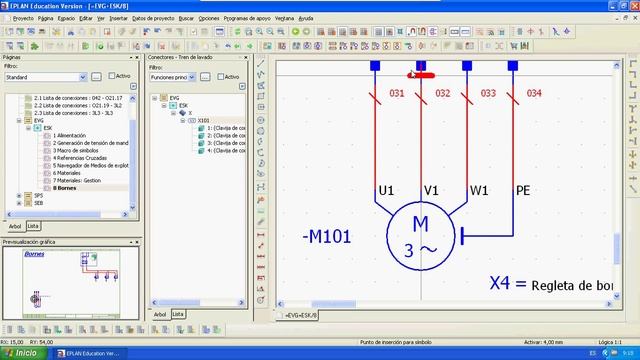Screen dimensions: 640x360
Task: Click the Conectores panel horizontal scrollbar
Action: [x=198, y=302]
